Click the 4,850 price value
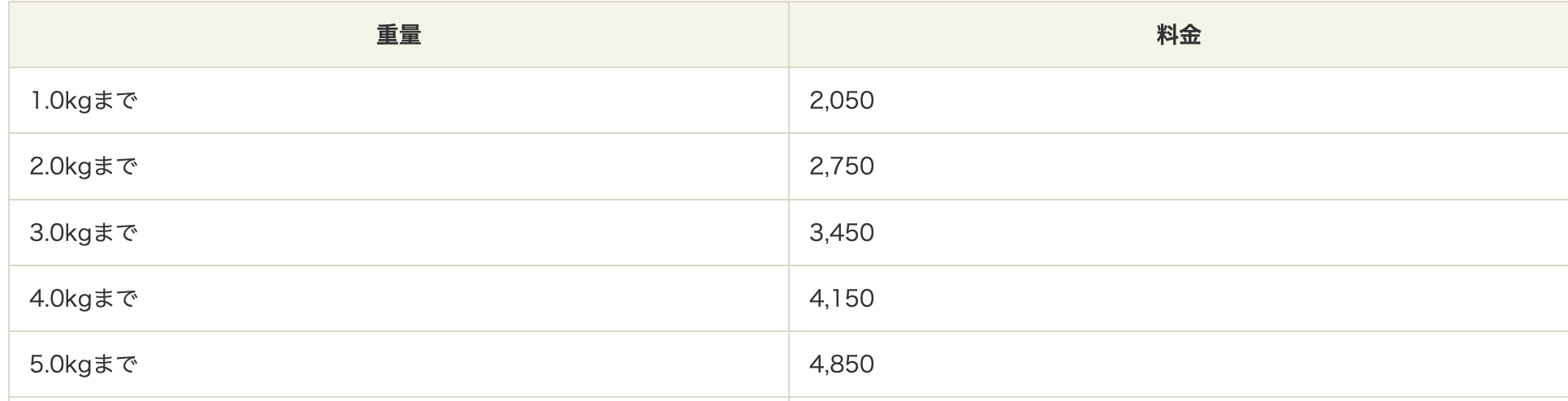This screenshot has width=1568, height=401. (842, 364)
